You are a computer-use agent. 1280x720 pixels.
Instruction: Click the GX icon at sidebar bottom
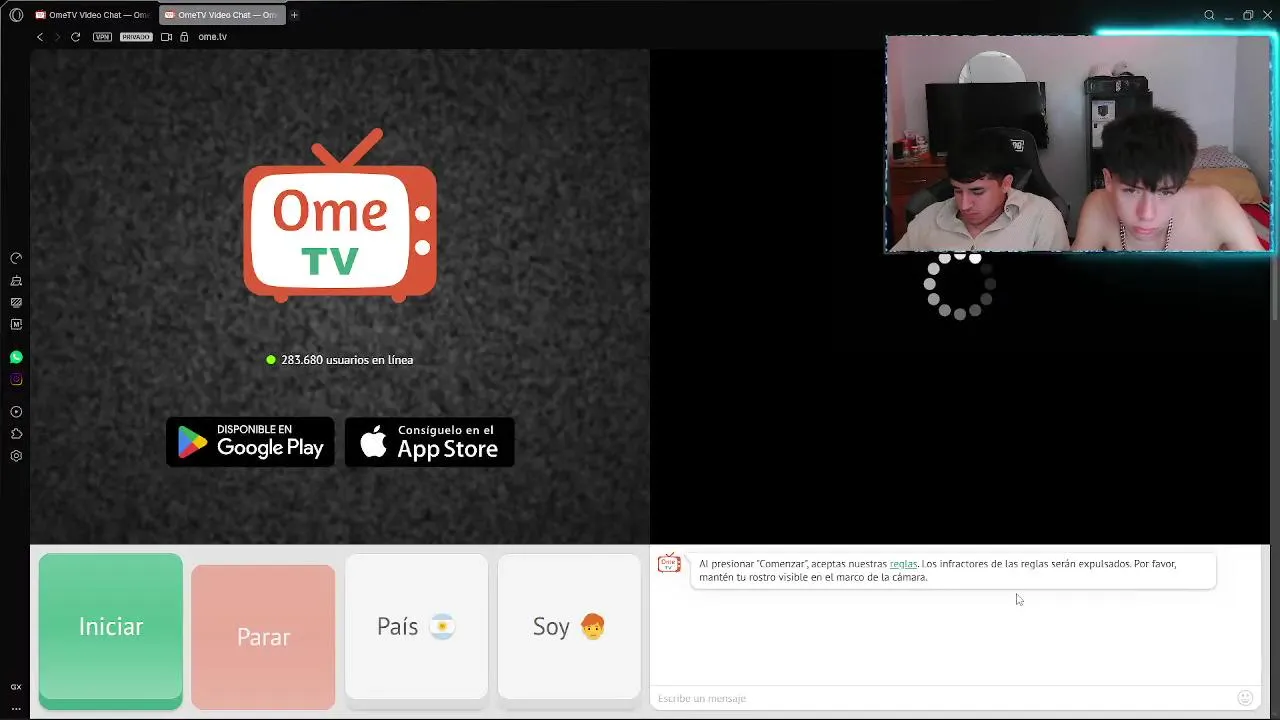click(16, 687)
